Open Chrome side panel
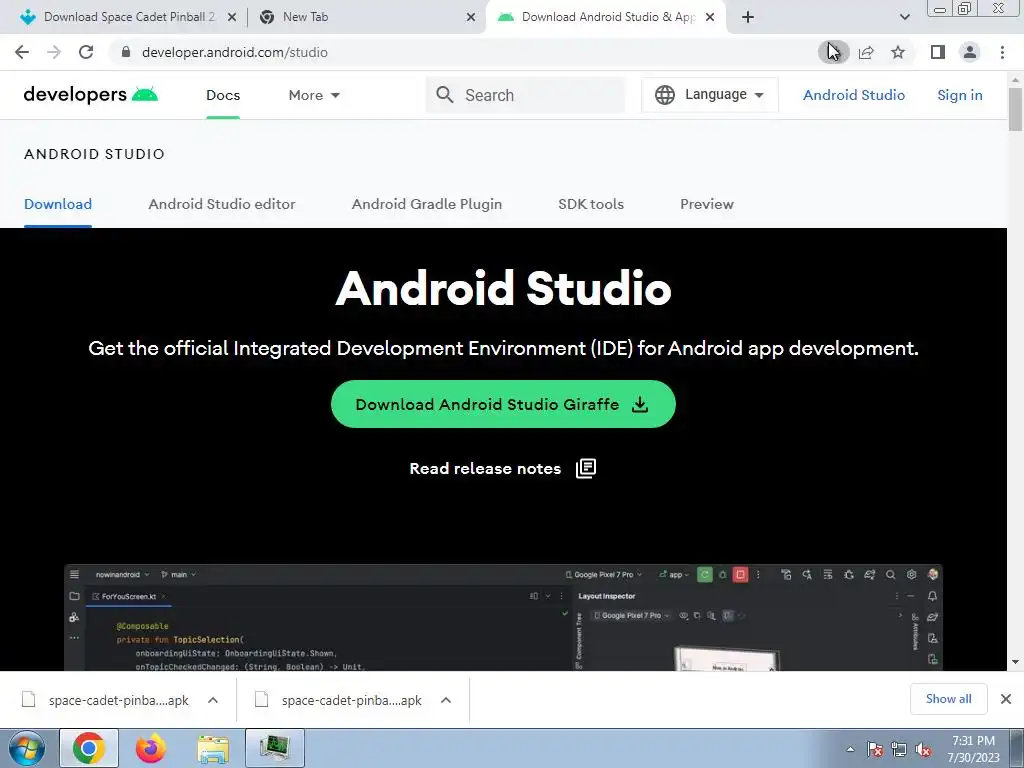The width and height of the screenshot is (1024, 768). point(938,52)
